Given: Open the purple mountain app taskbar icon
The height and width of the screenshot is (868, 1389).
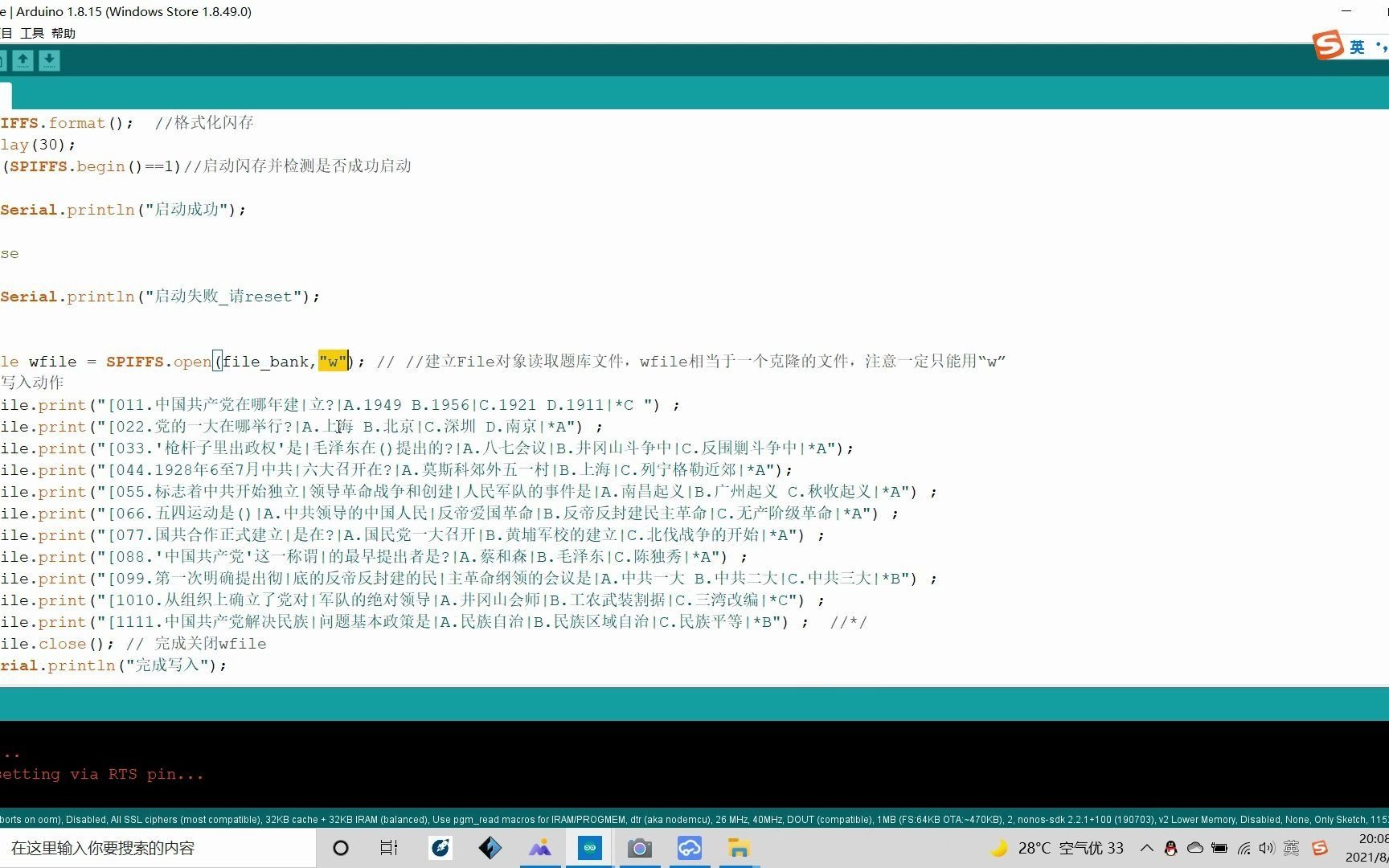Looking at the screenshot, I should click(x=540, y=848).
